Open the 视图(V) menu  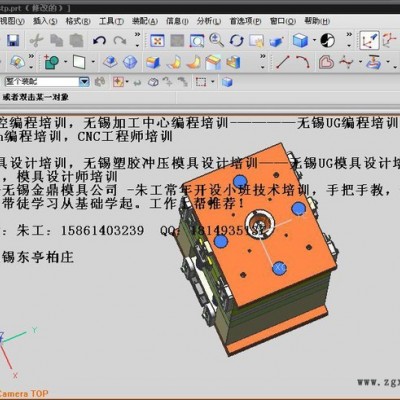(12, 21)
